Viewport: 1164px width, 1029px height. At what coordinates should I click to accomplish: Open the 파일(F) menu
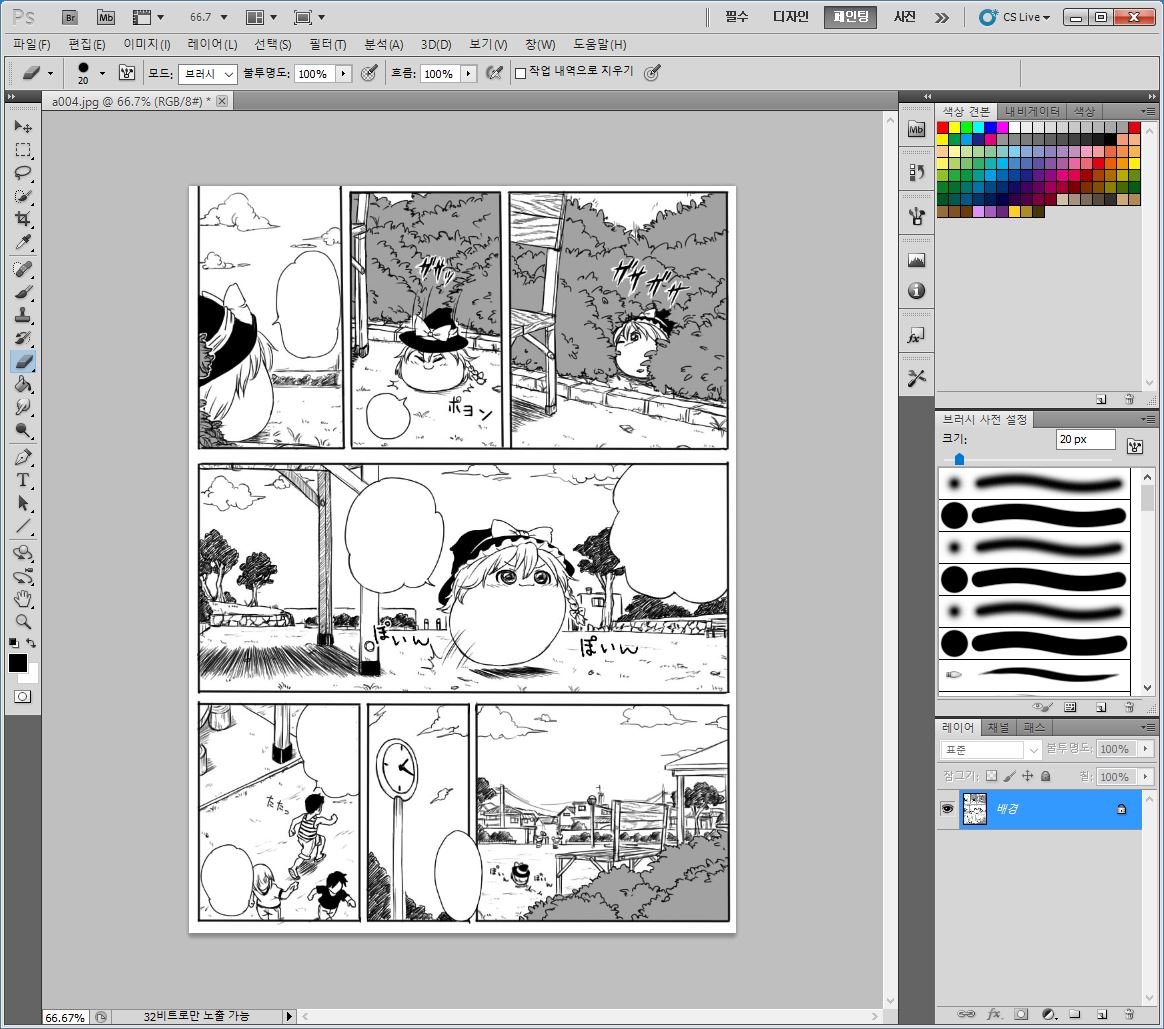pos(32,45)
